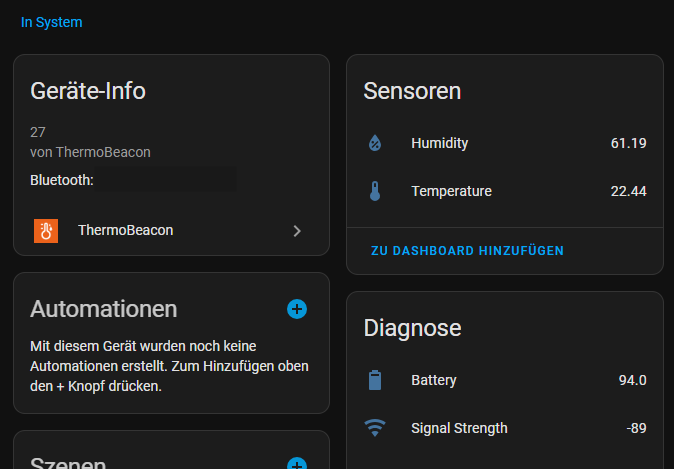The image size is (674, 469).
Task: Open ThermoBeacon integration via chevron arrow
Action: [x=297, y=231]
